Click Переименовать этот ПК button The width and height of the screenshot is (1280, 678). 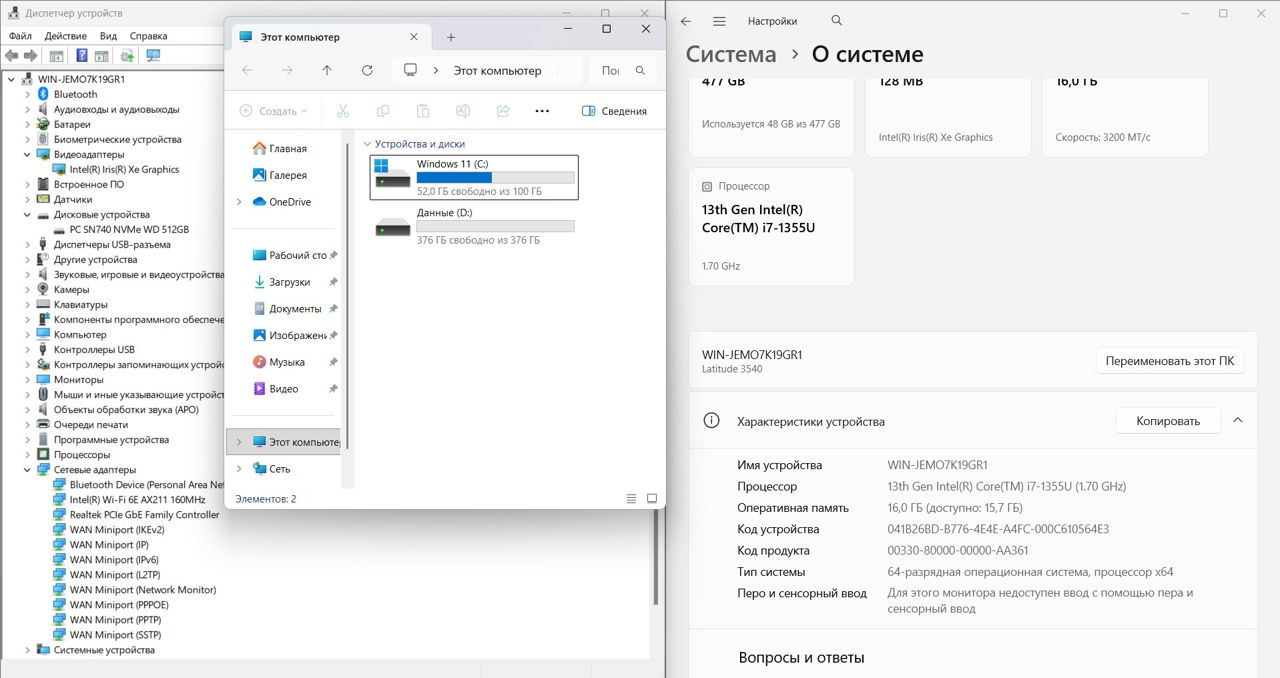(x=1169, y=361)
